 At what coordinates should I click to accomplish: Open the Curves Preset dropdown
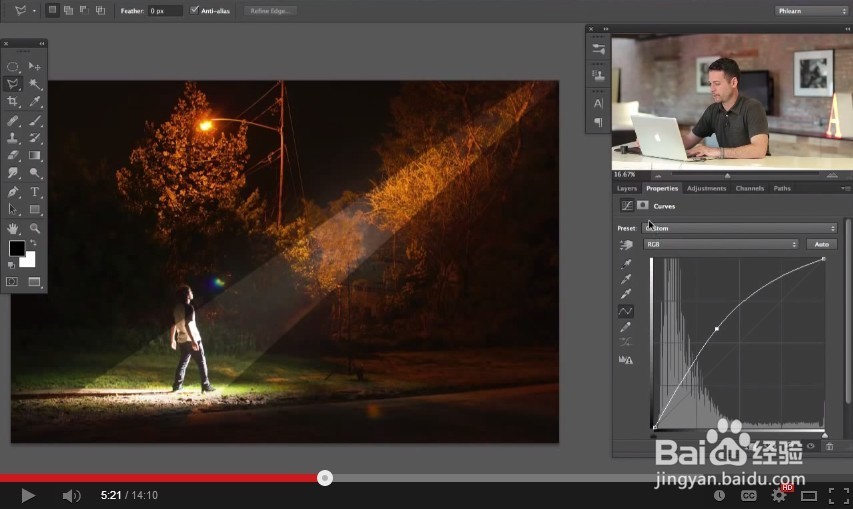pos(740,228)
